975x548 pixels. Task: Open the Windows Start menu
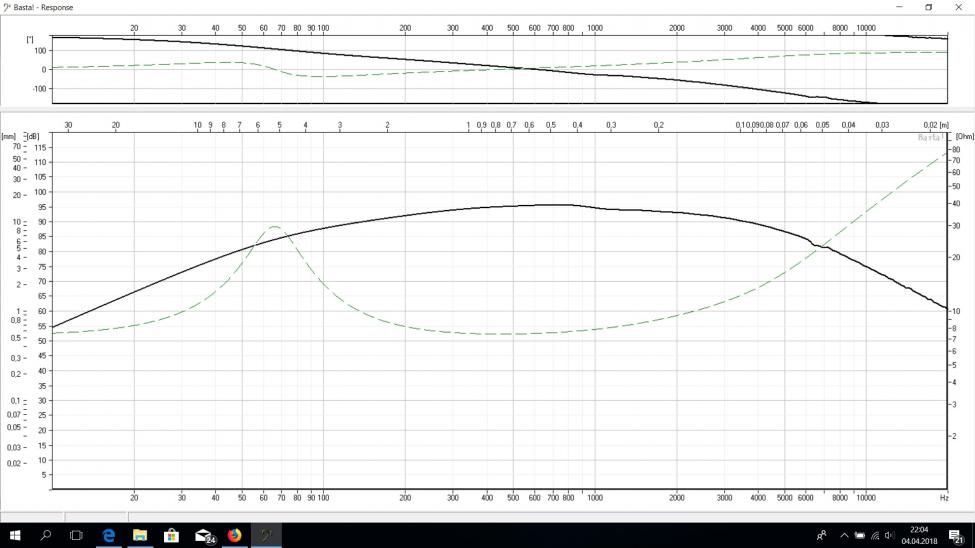15,536
